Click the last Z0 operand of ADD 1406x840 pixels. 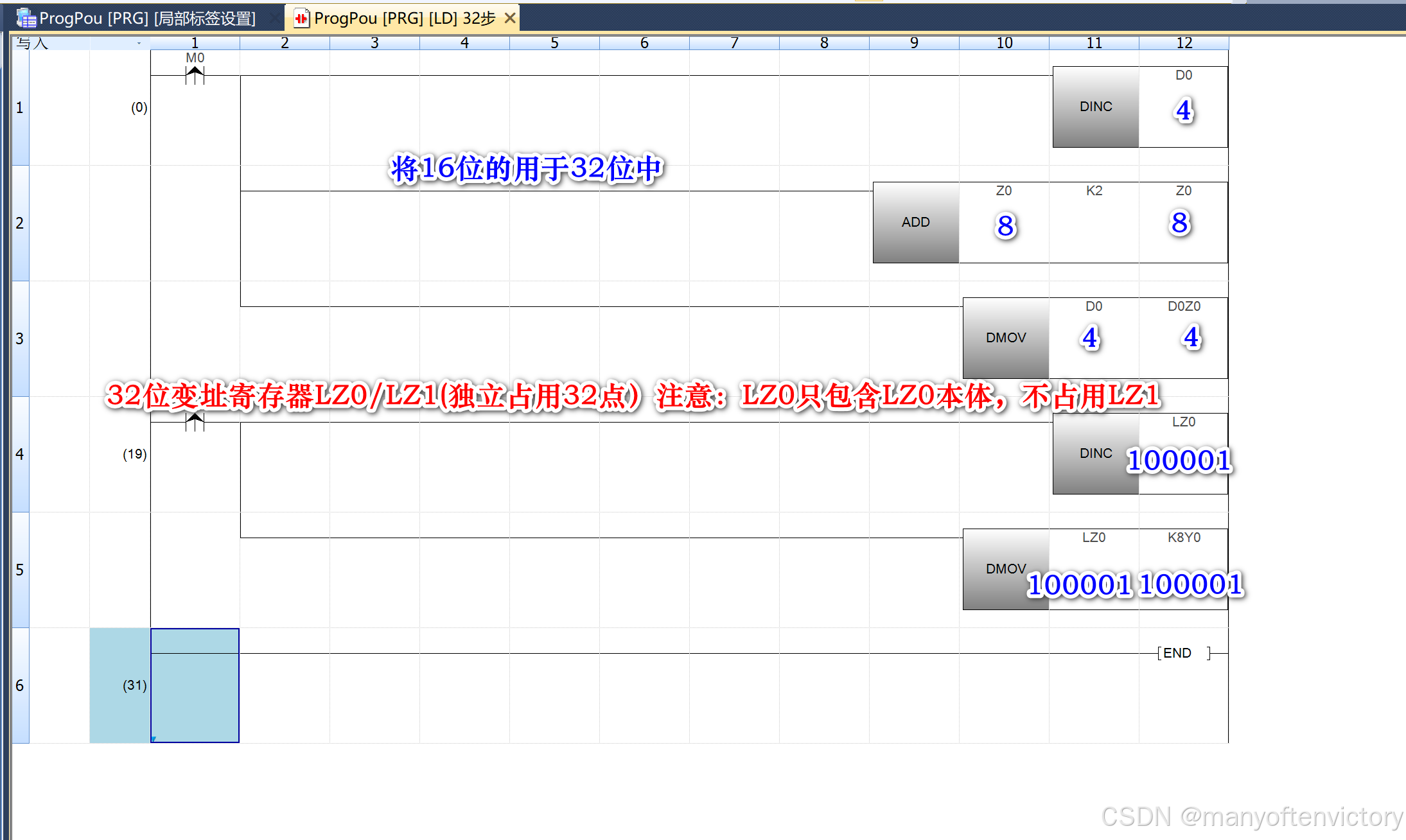pos(1184,191)
